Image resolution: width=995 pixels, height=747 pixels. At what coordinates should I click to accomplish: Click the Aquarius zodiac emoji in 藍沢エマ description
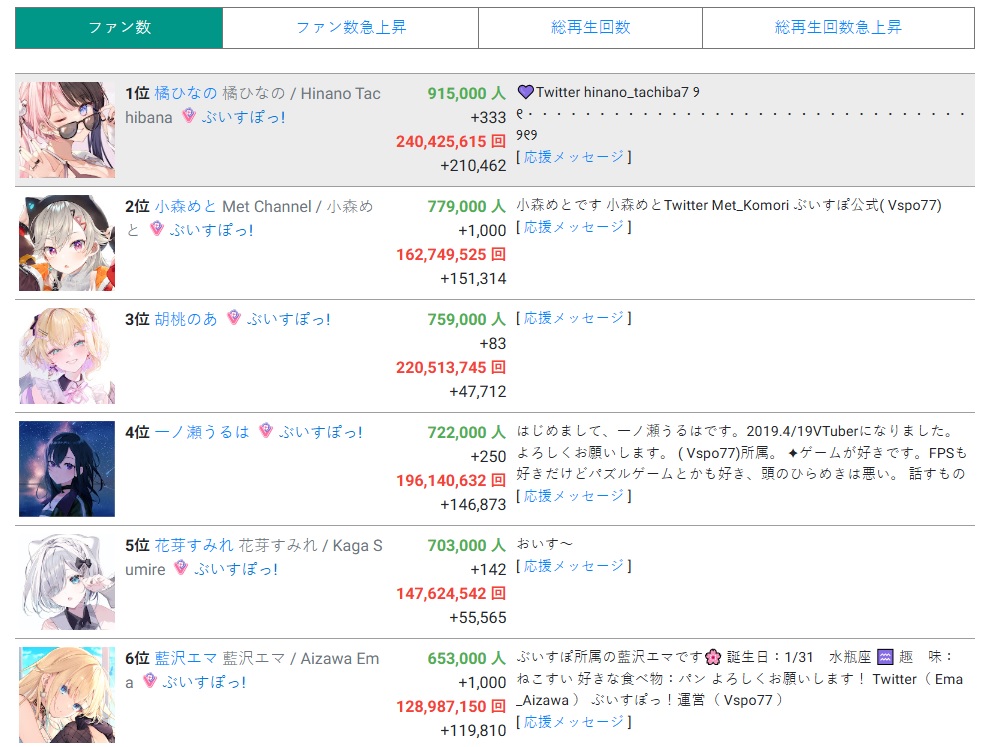(885, 657)
